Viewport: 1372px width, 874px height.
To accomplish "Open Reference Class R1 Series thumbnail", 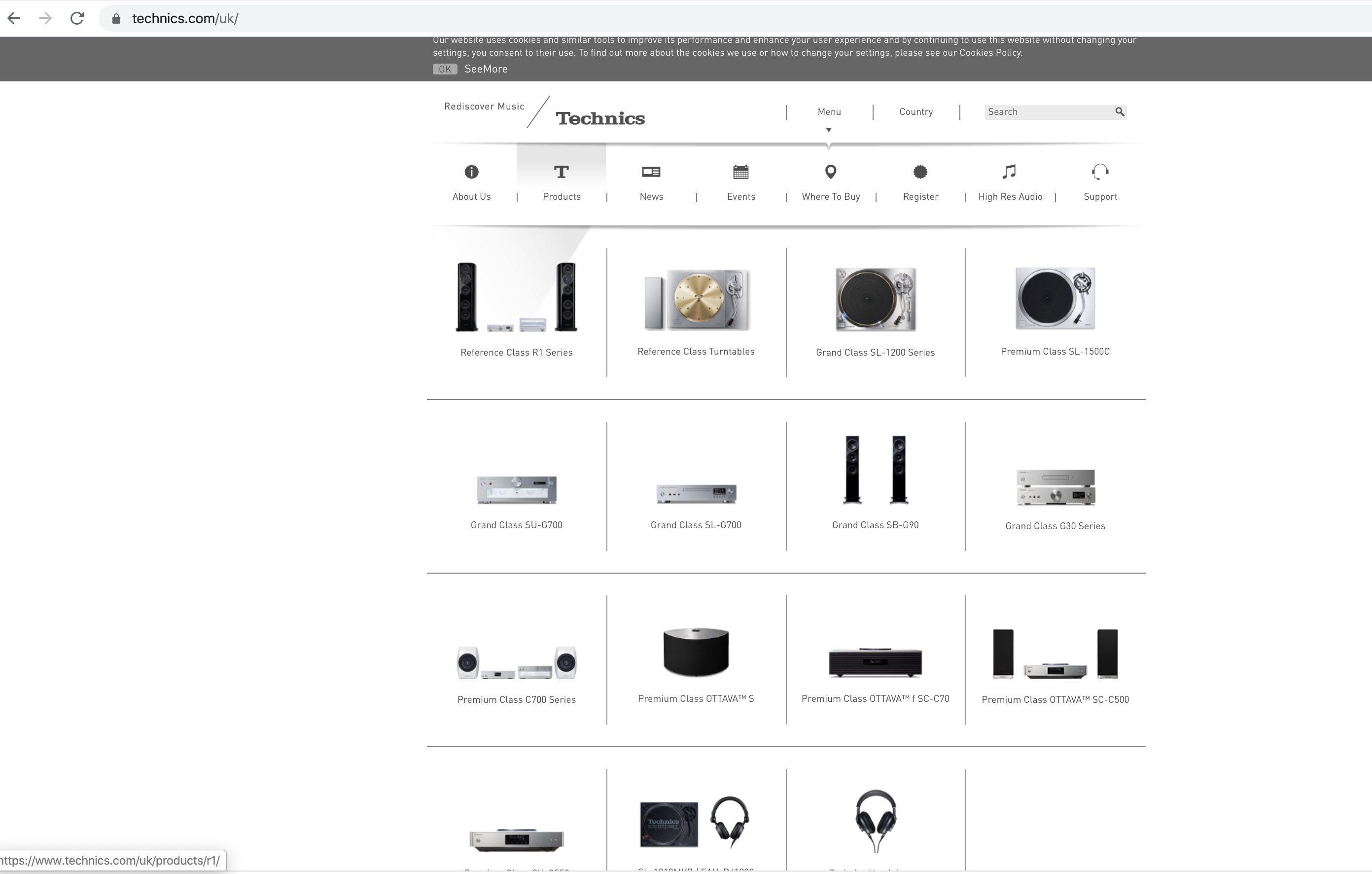I will point(516,296).
